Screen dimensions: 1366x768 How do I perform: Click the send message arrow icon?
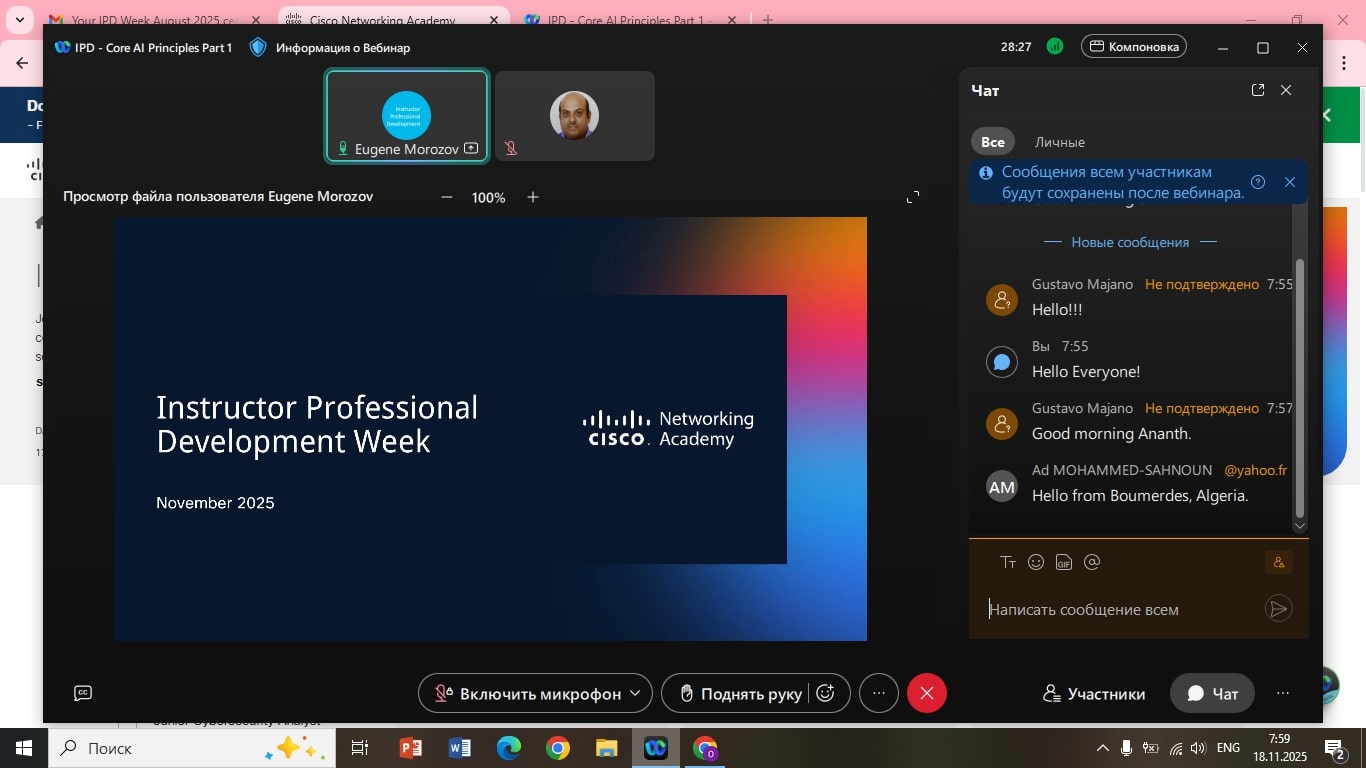(x=1278, y=609)
